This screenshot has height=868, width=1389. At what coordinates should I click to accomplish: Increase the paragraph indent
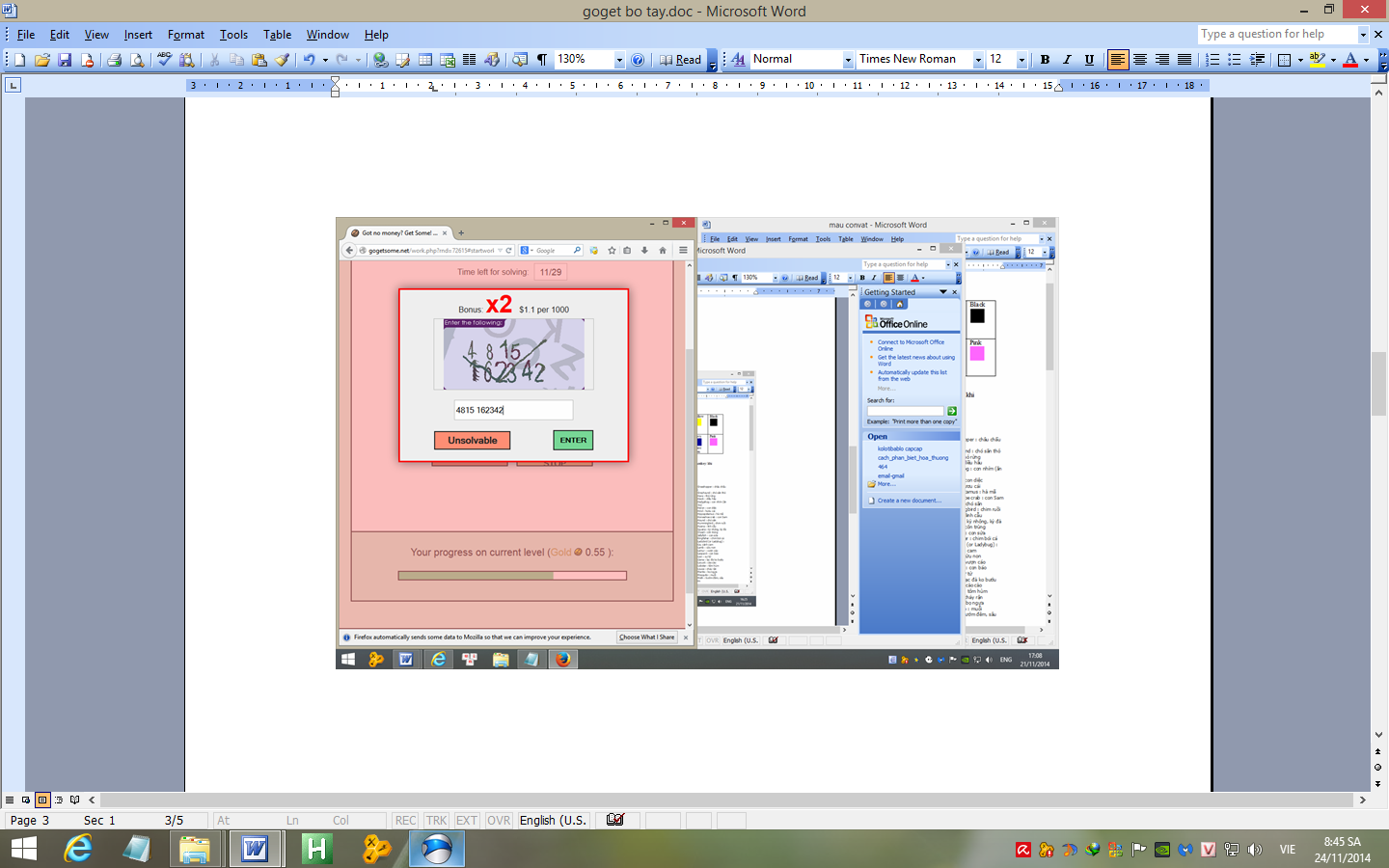pos(1258,60)
